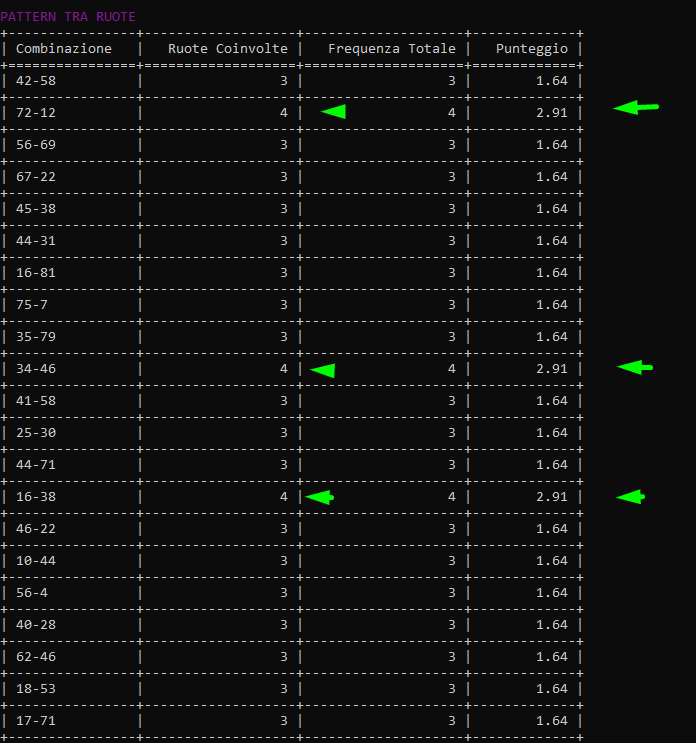Click the Frequenza Totale column header
The height and width of the screenshot is (743, 696).
[x=392, y=49]
